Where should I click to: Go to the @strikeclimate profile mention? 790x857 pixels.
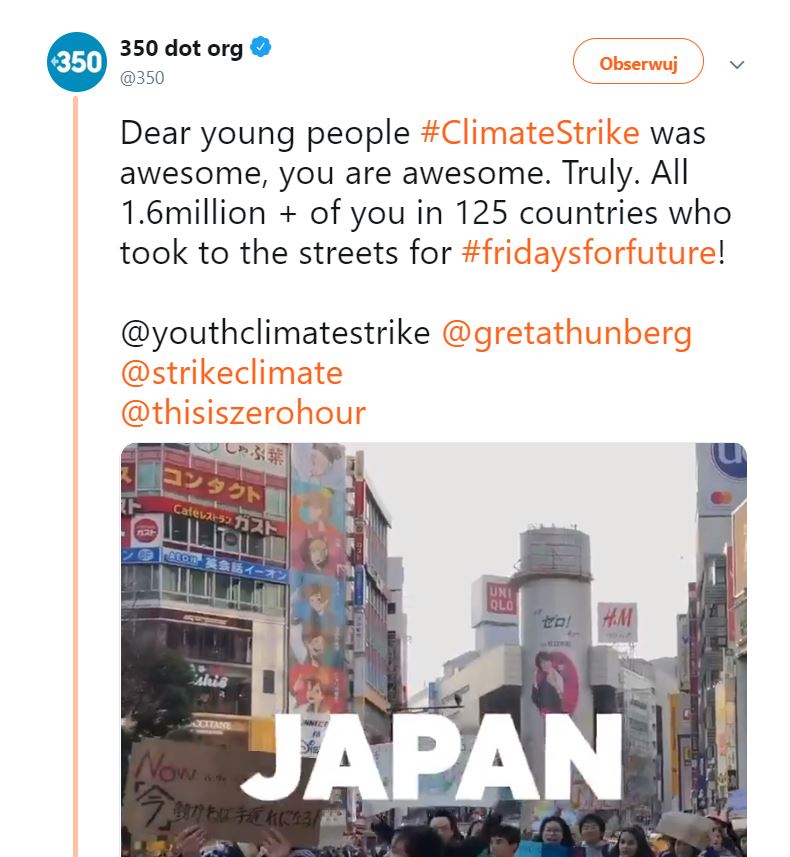click(231, 373)
